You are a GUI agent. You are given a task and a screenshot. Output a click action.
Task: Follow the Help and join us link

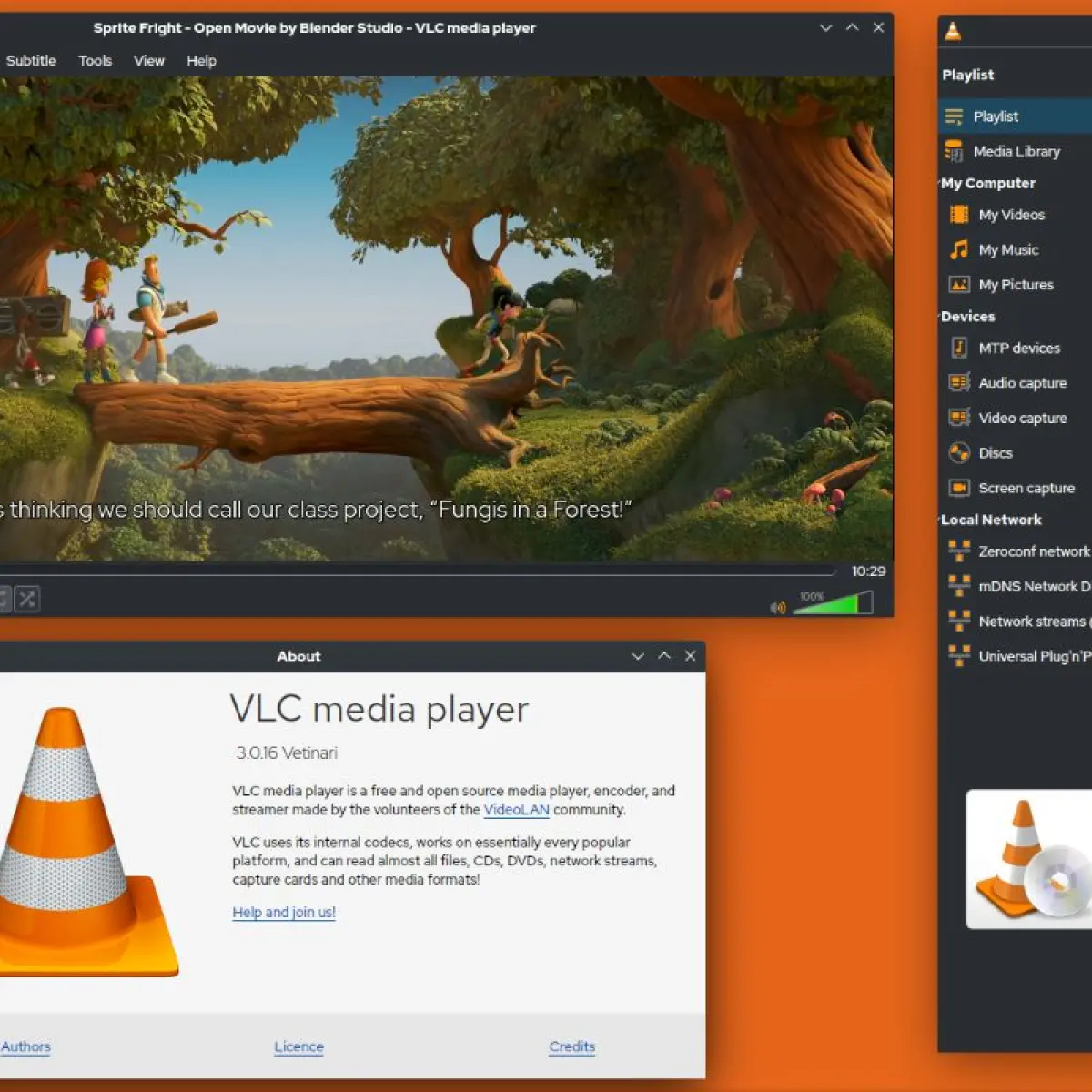tap(284, 912)
